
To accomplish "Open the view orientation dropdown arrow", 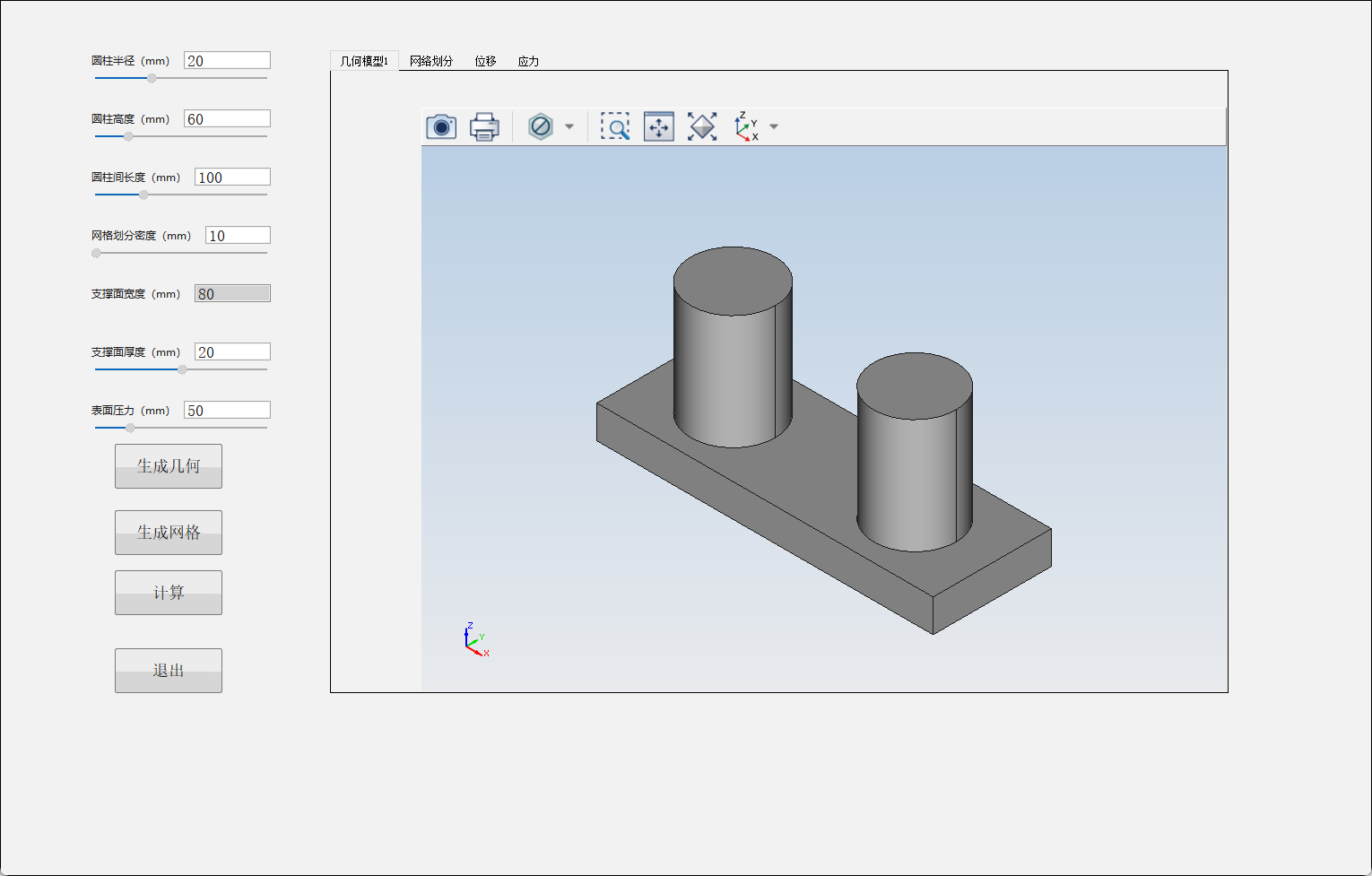I will [774, 126].
